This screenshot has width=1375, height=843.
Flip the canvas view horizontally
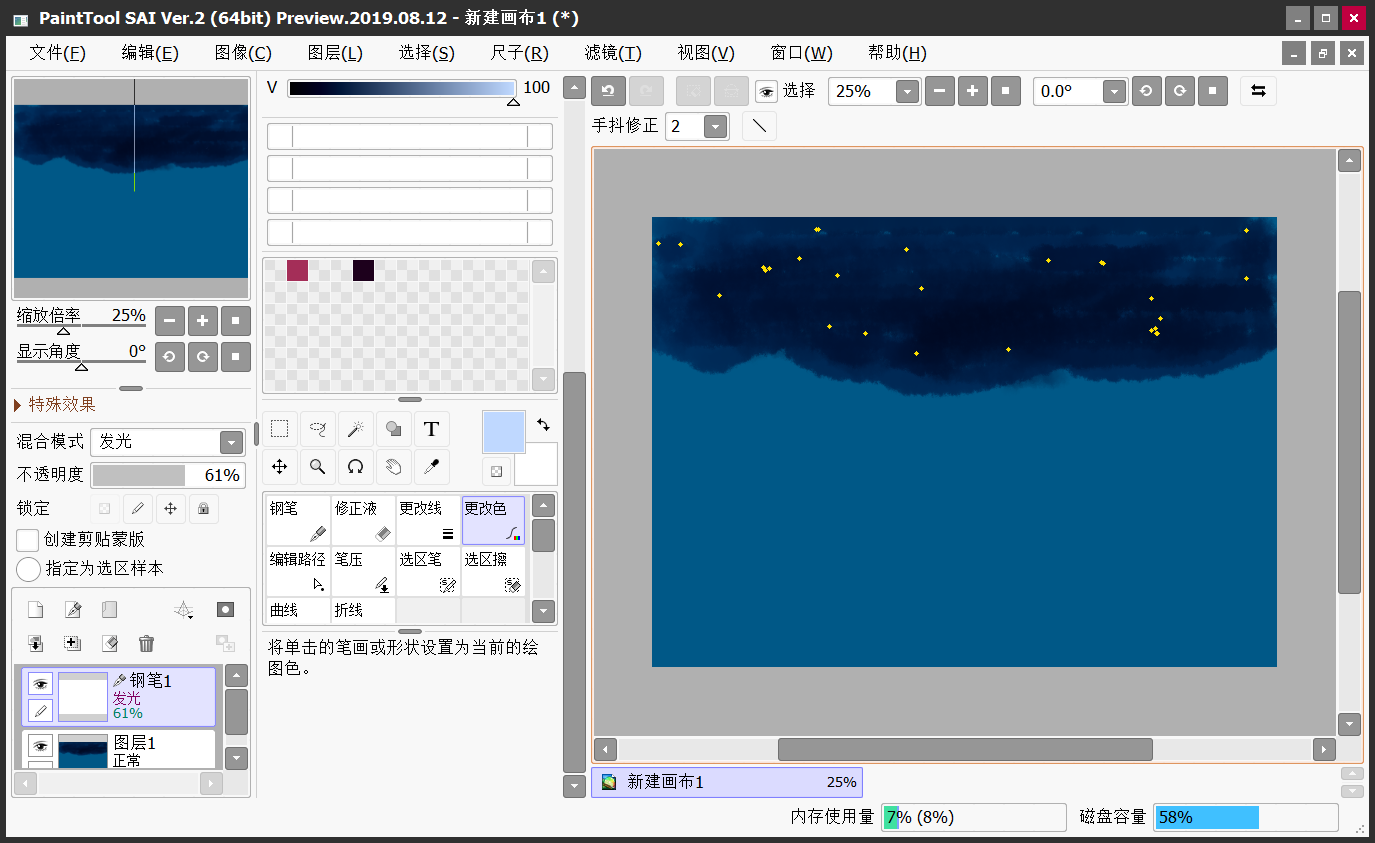tap(1258, 91)
